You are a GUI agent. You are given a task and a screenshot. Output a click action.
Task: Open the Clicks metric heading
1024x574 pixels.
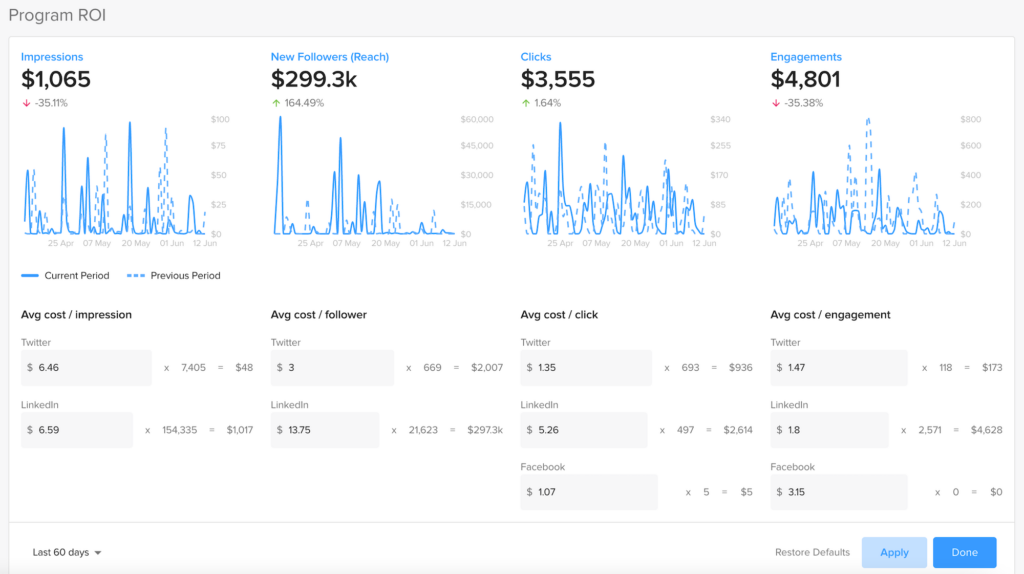click(x=536, y=57)
